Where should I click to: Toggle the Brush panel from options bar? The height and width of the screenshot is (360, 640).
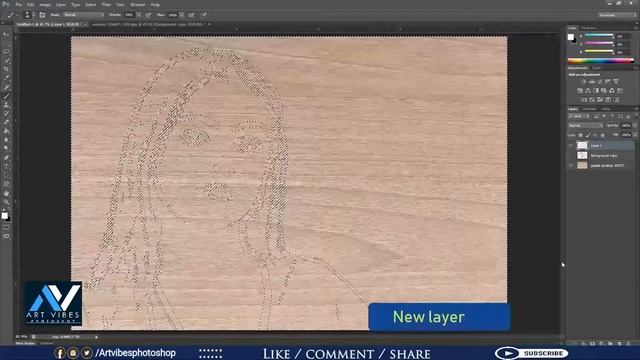point(42,15)
